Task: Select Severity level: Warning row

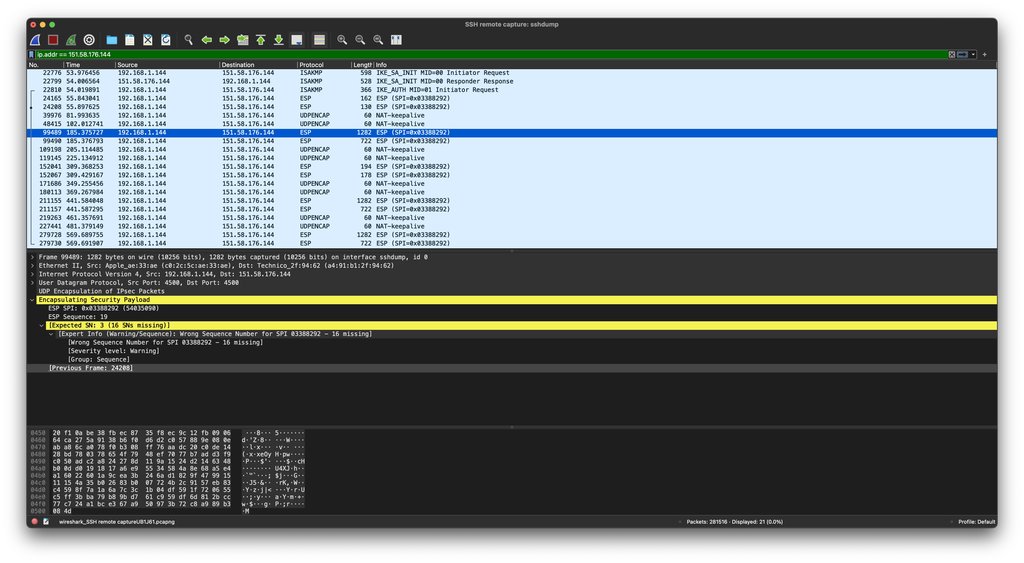Action: [x=114, y=351]
